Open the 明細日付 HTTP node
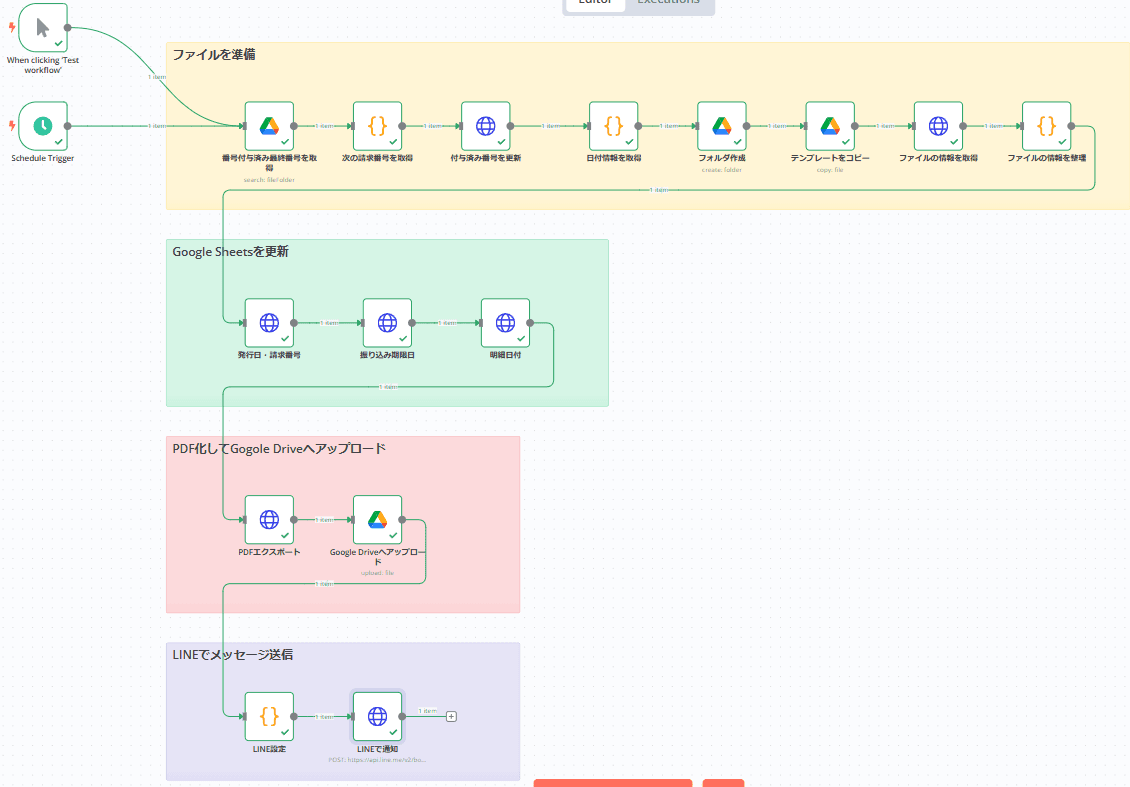 click(x=505, y=323)
